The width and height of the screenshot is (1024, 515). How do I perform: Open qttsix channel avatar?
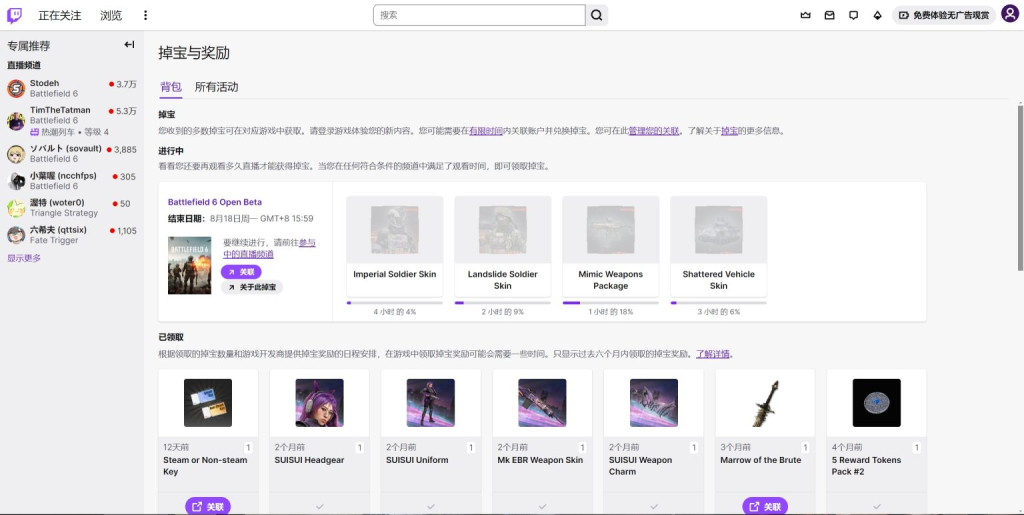coord(16,235)
